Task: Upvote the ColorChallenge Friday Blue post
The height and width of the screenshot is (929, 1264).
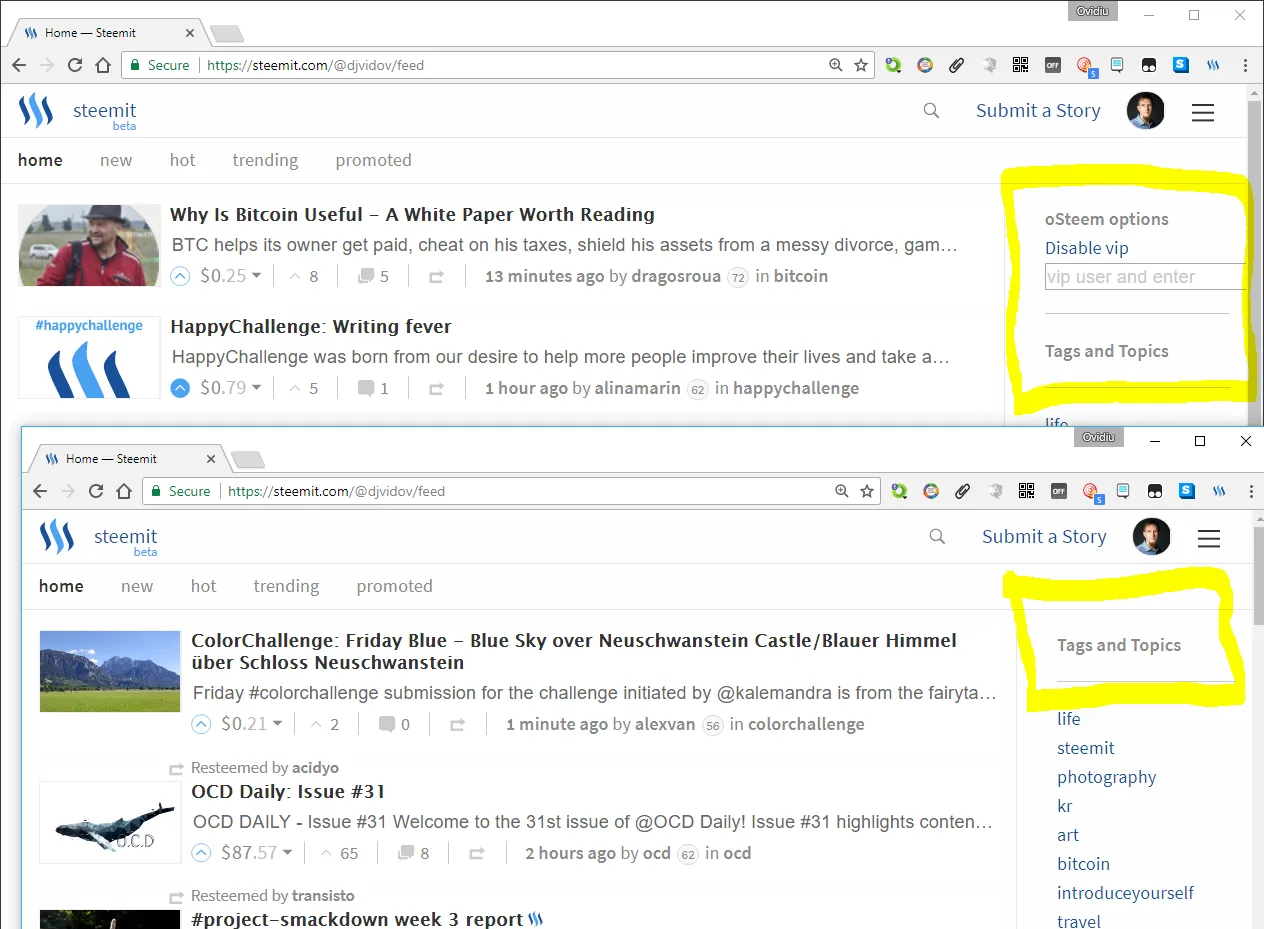Action: click(x=201, y=724)
